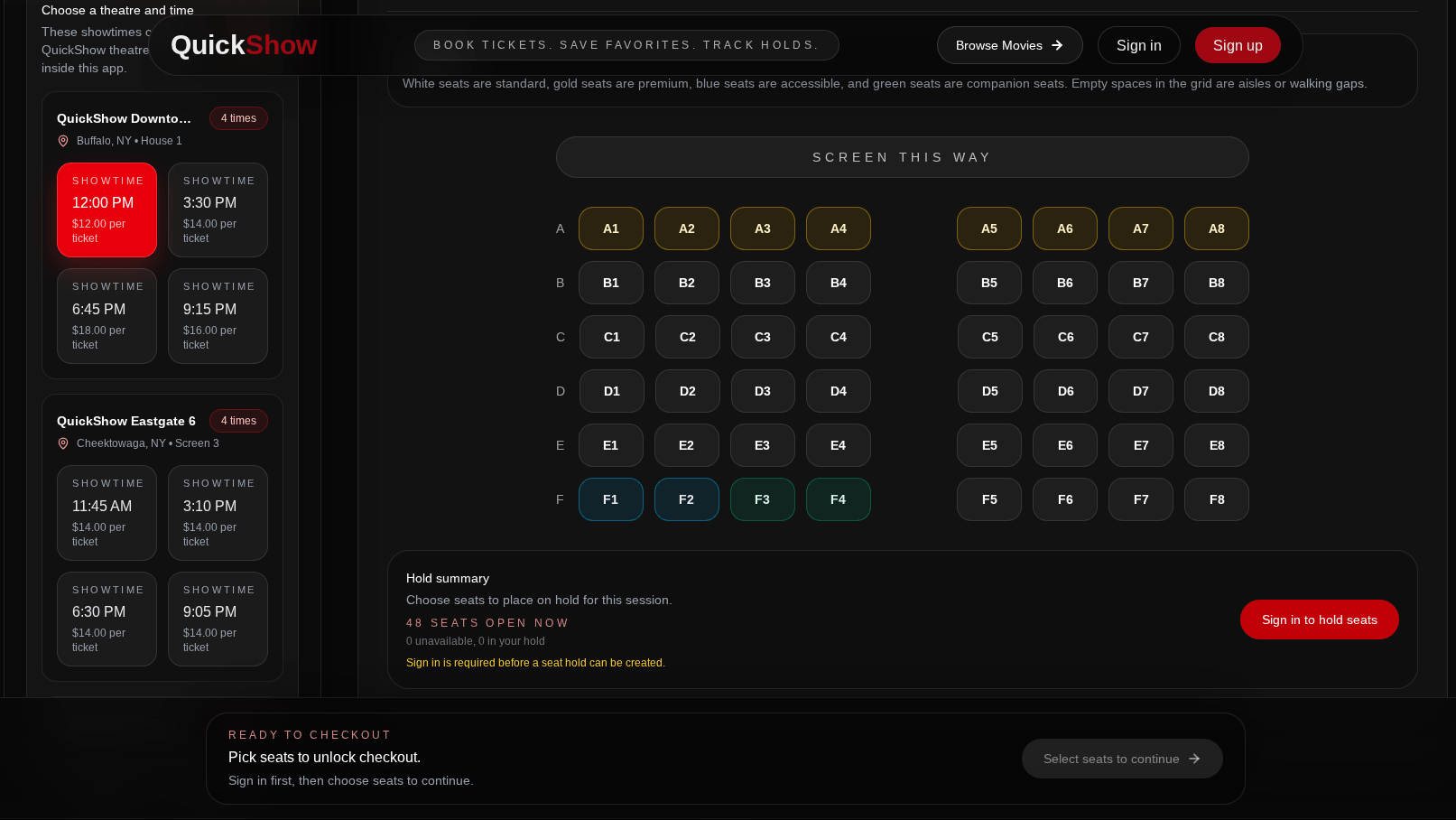Click the Sign in button in header
The image size is (1456, 820).
pyautogui.click(x=1138, y=45)
